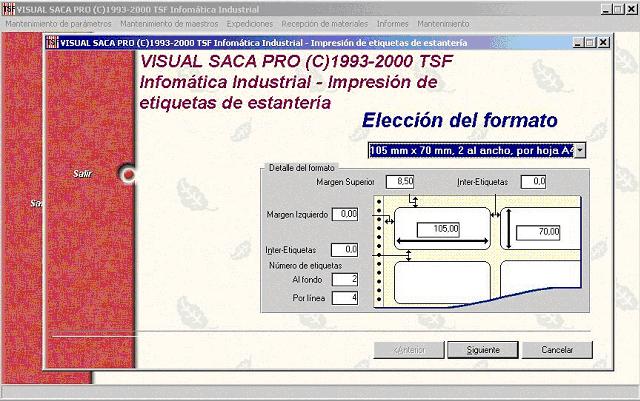Open the label format dropdown arrow

pyautogui.click(x=580, y=150)
